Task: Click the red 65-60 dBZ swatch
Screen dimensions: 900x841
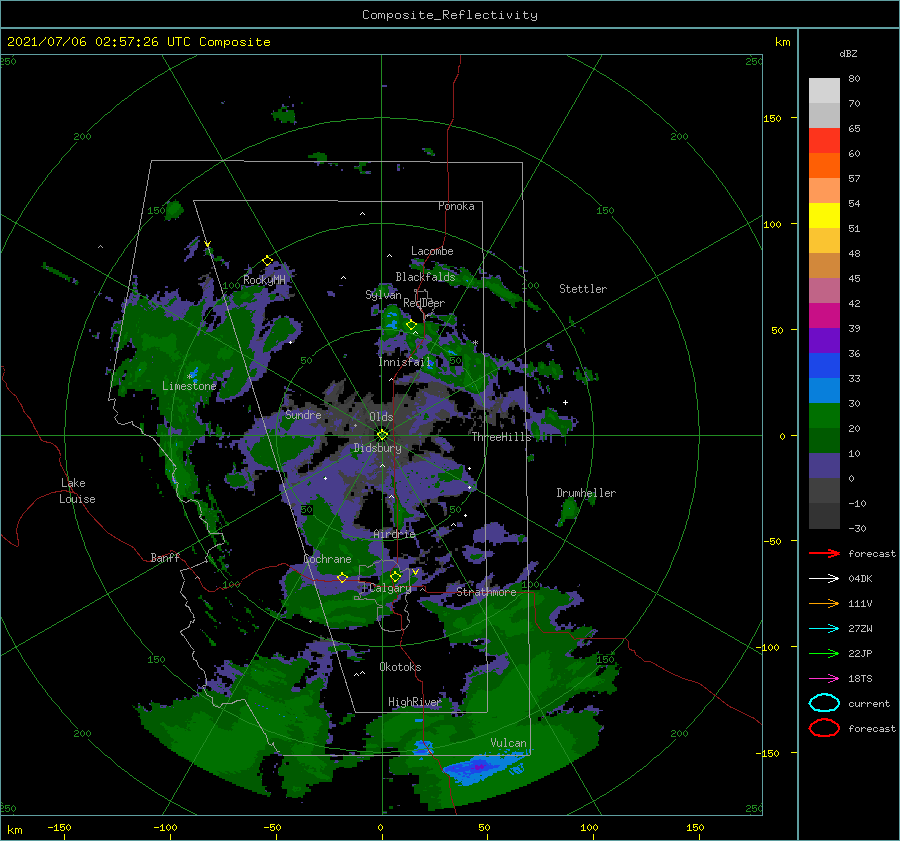Action: [824, 141]
